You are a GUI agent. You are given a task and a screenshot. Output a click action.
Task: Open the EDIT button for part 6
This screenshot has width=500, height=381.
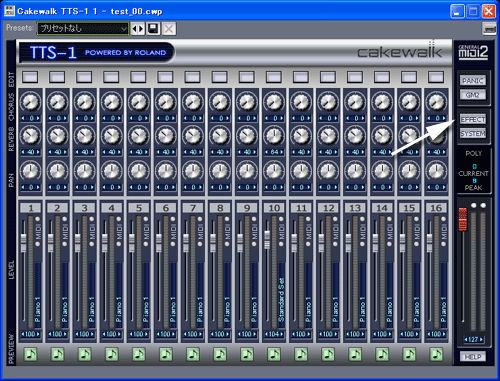click(x=165, y=77)
